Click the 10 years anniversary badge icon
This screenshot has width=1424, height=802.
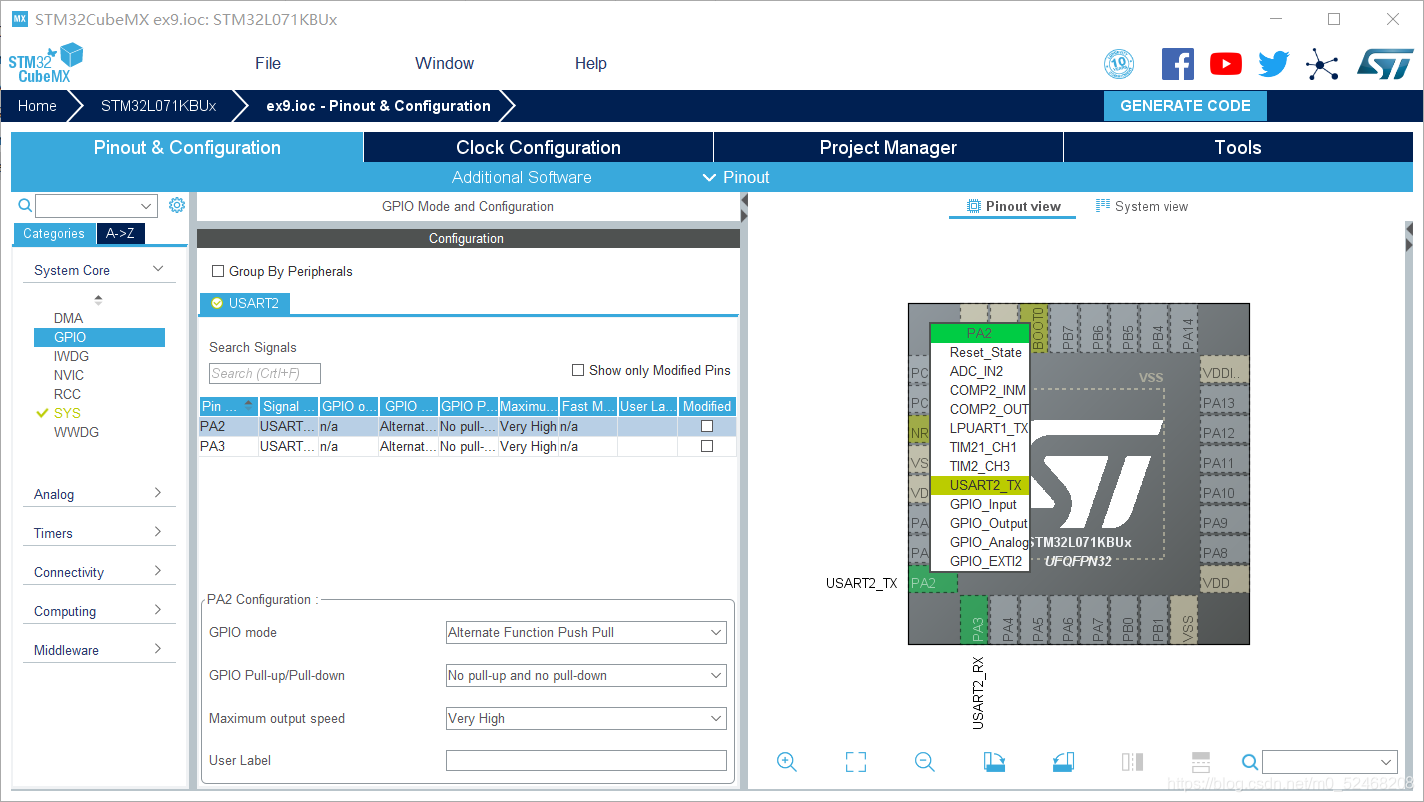coord(1119,65)
